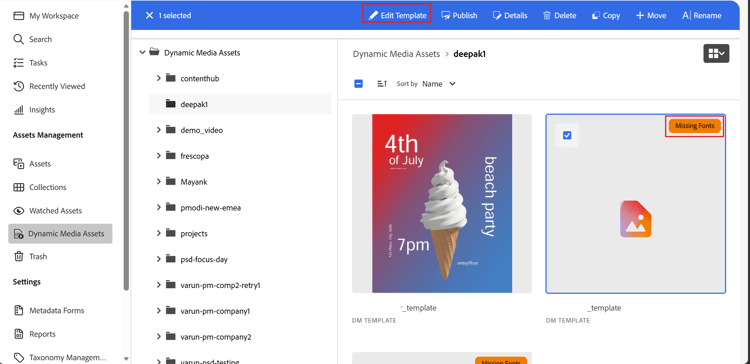The width and height of the screenshot is (750, 364).
Task: Go to Assets in sidebar
Action: [32, 164]
